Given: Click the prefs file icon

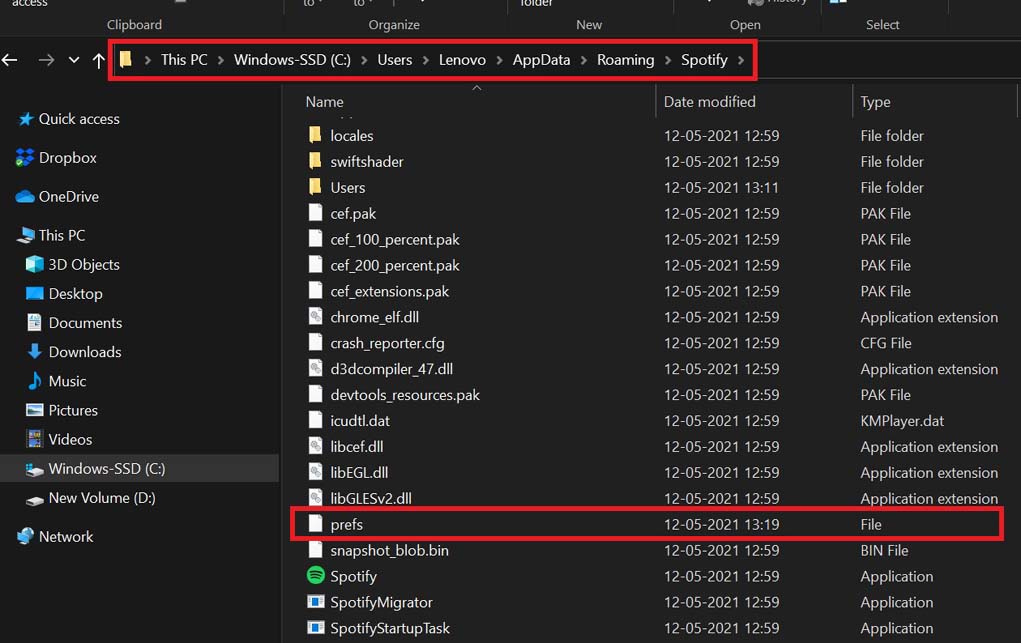Looking at the screenshot, I should pyautogui.click(x=315, y=524).
